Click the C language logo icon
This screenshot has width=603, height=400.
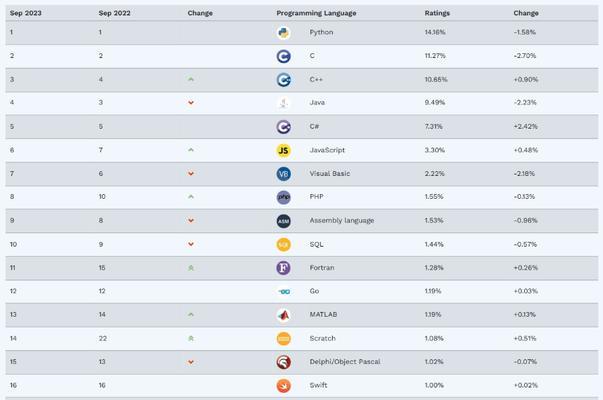coord(283,57)
